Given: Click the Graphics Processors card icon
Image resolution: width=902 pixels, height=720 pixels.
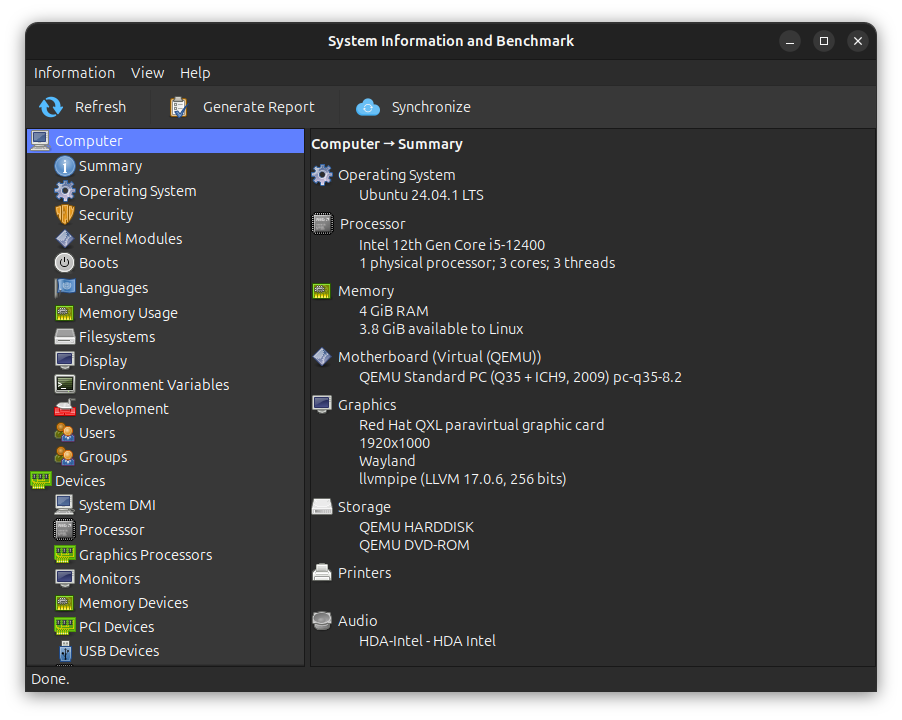Looking at the screenshot, I should point(64,554).
